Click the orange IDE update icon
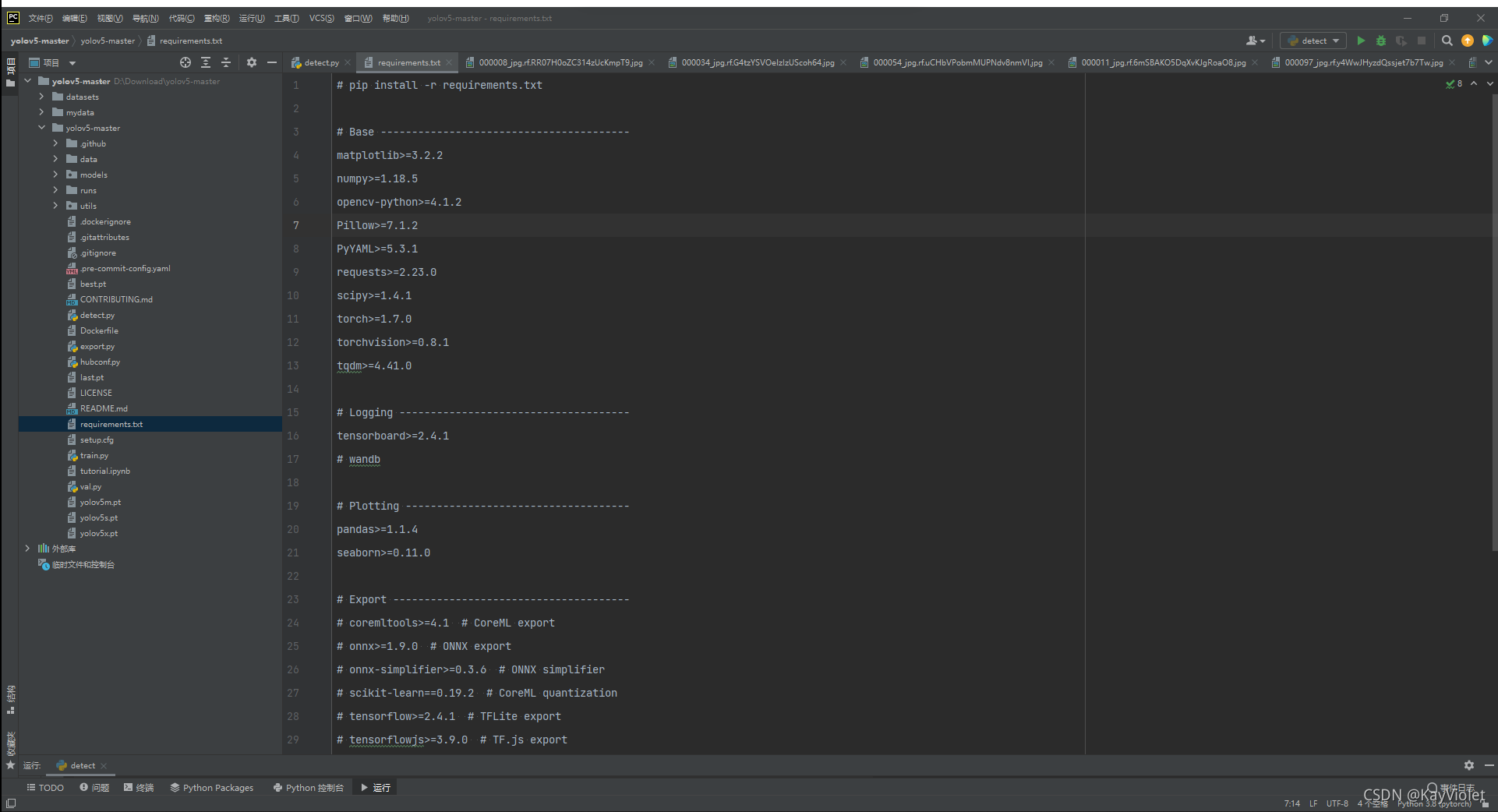1498x812 pixels. point(1468,41)
